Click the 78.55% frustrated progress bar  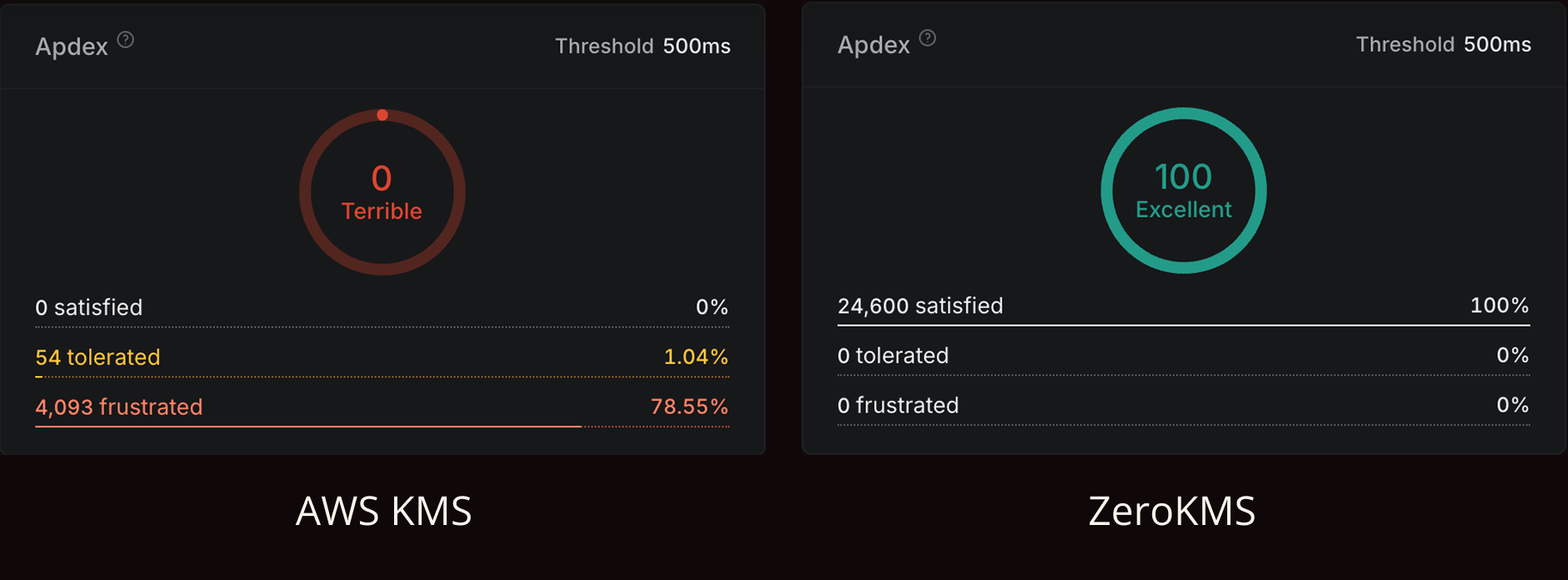pos(382,427)
